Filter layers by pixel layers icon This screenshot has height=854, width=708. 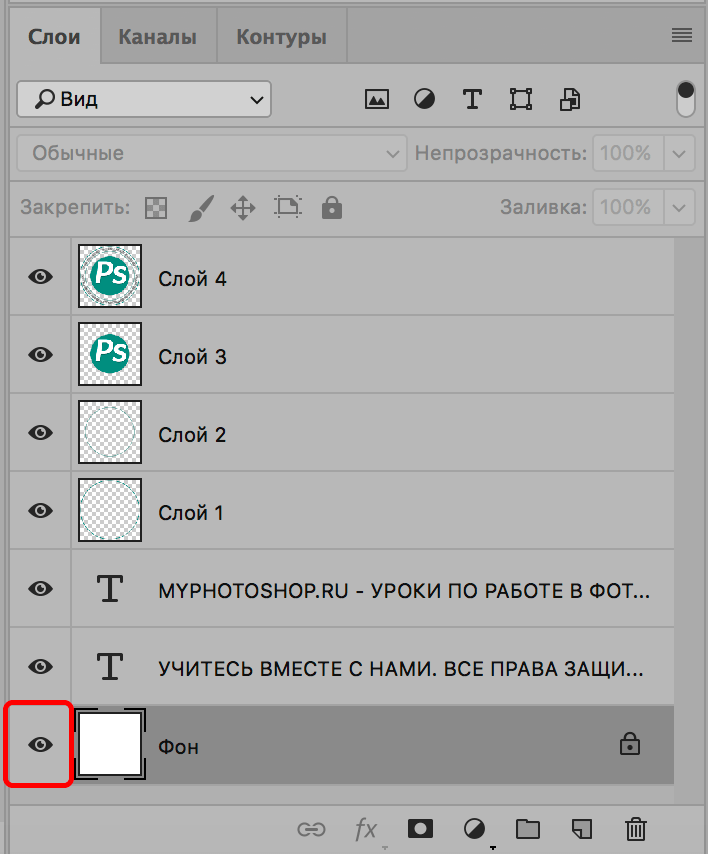click(376, 99)
